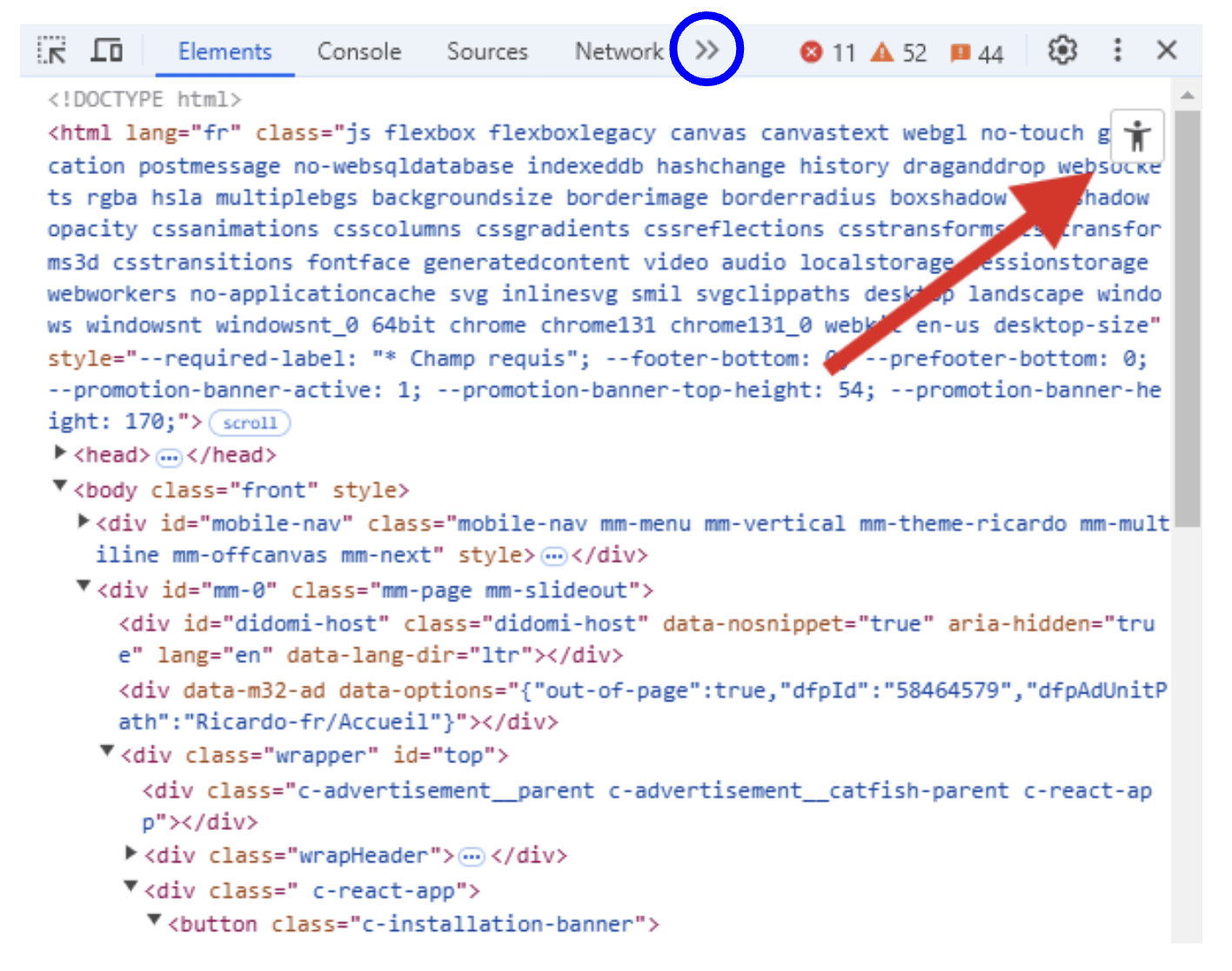
Task: Select the <!DOCTYPE html> line
Action: click(x=144, y=99)
